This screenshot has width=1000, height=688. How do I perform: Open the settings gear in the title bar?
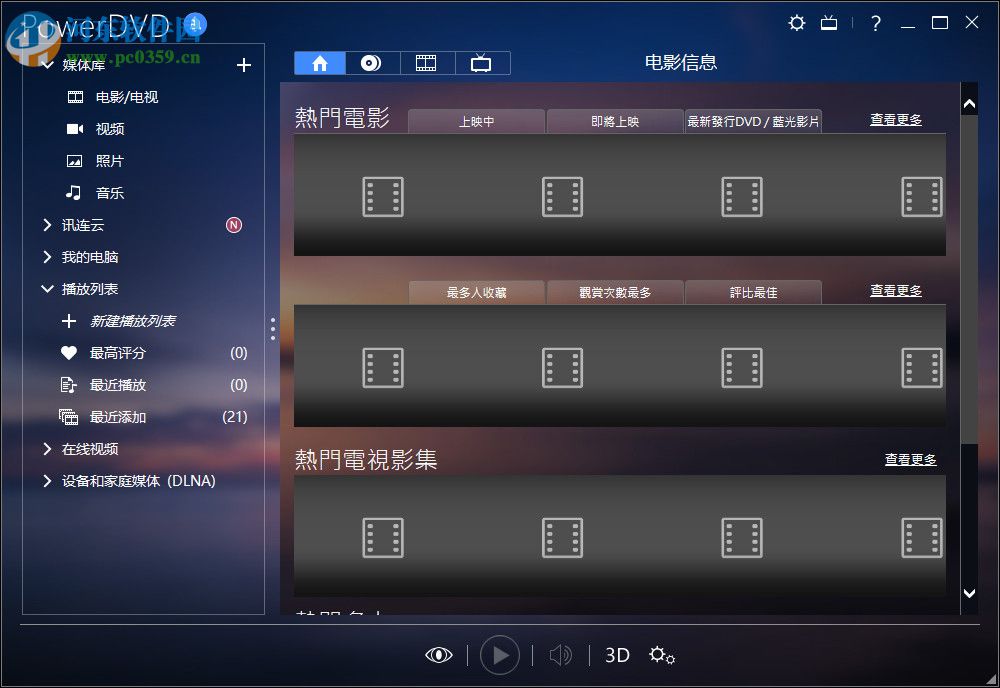pyautogui.click(x=796, y=22)
